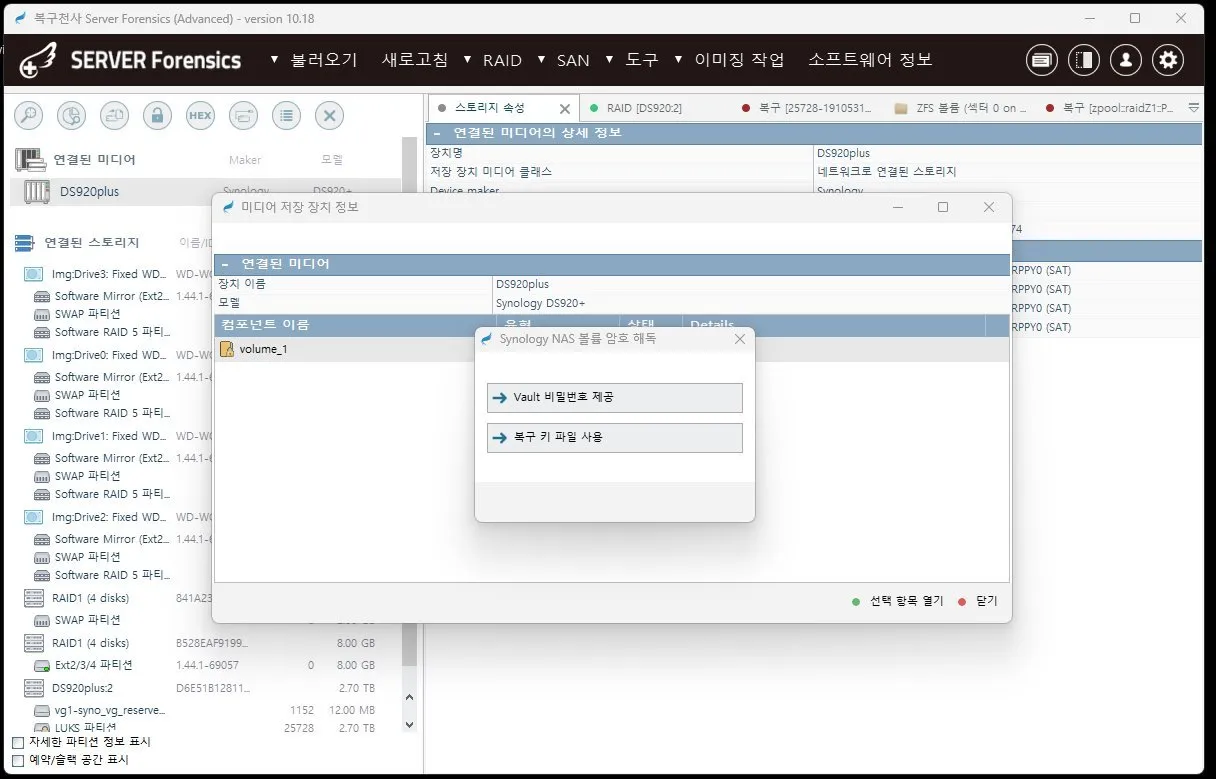Open the HEX viewer toolbar icon
The image size is (1216, 779).
pyautogui.click(x=200, y=115)
